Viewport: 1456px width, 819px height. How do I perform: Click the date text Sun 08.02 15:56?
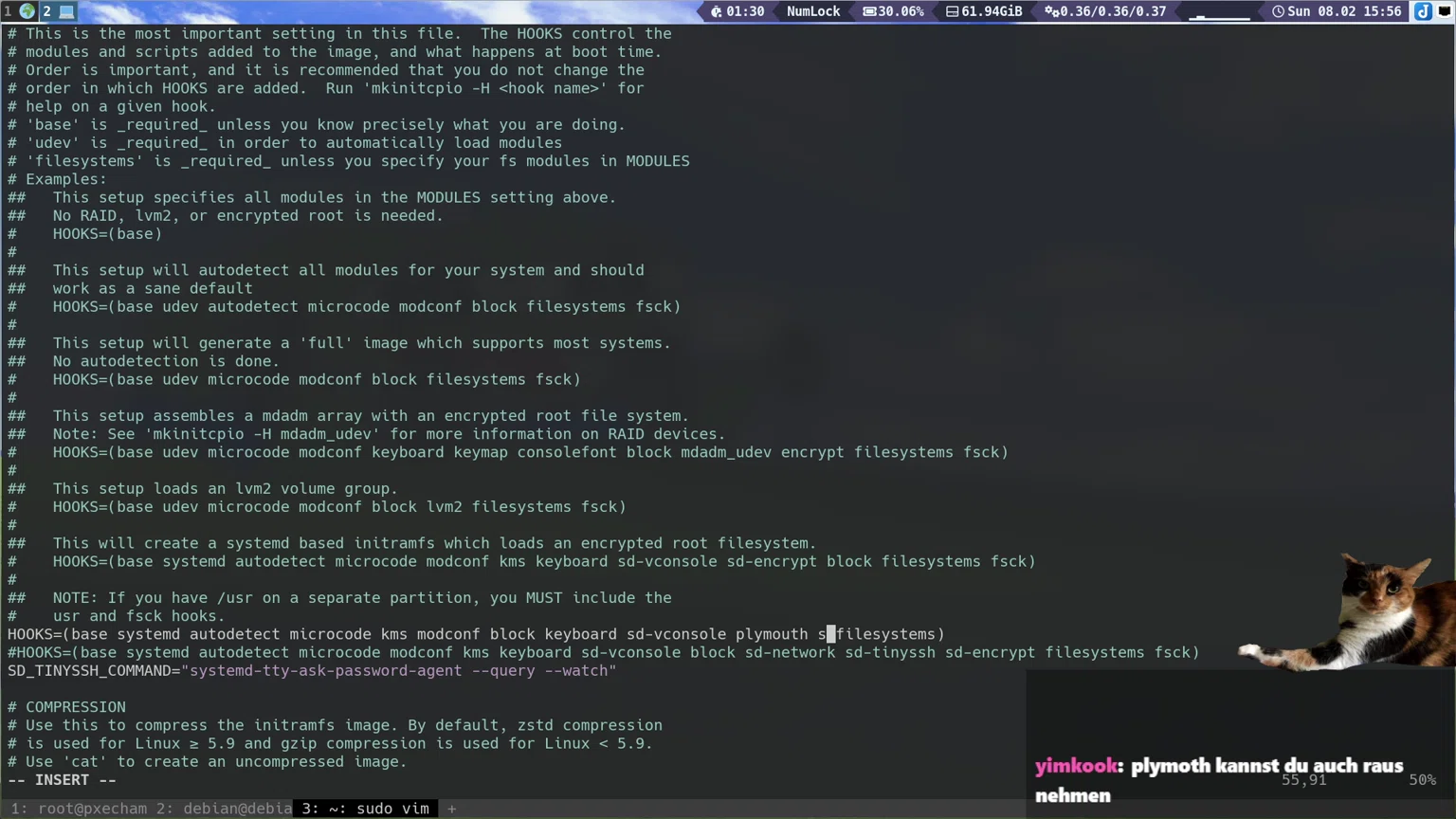1344,11
